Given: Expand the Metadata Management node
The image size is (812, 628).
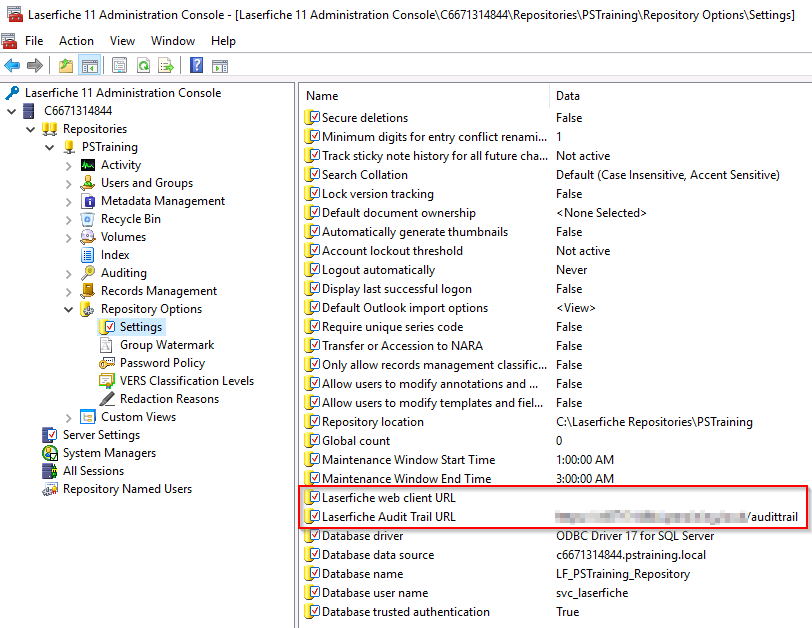Looking at the screenshot, I should coord(68,201).
